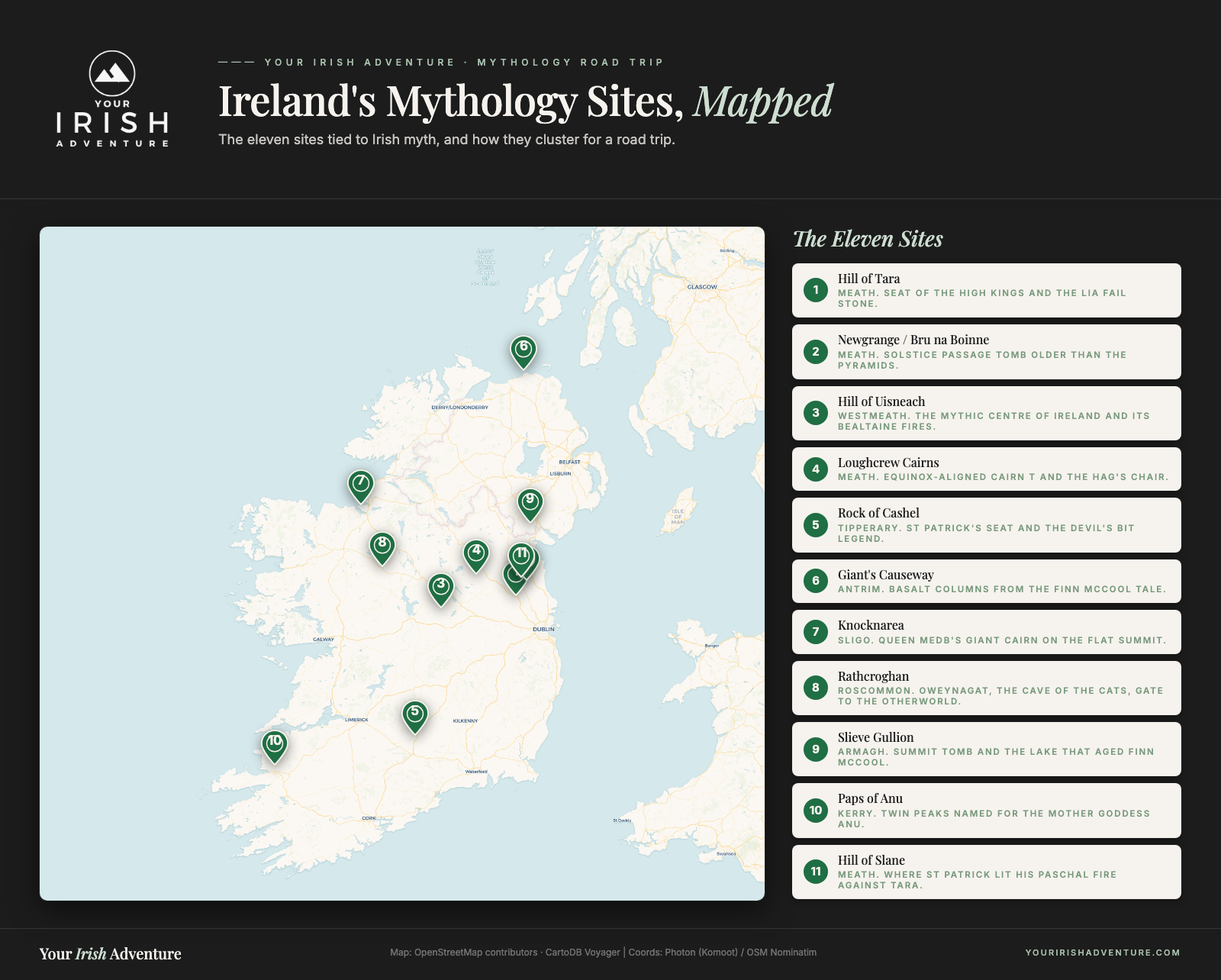Click the DERRY/LONDONDERRY map label

pyautogui.click(x=459, y=408)
